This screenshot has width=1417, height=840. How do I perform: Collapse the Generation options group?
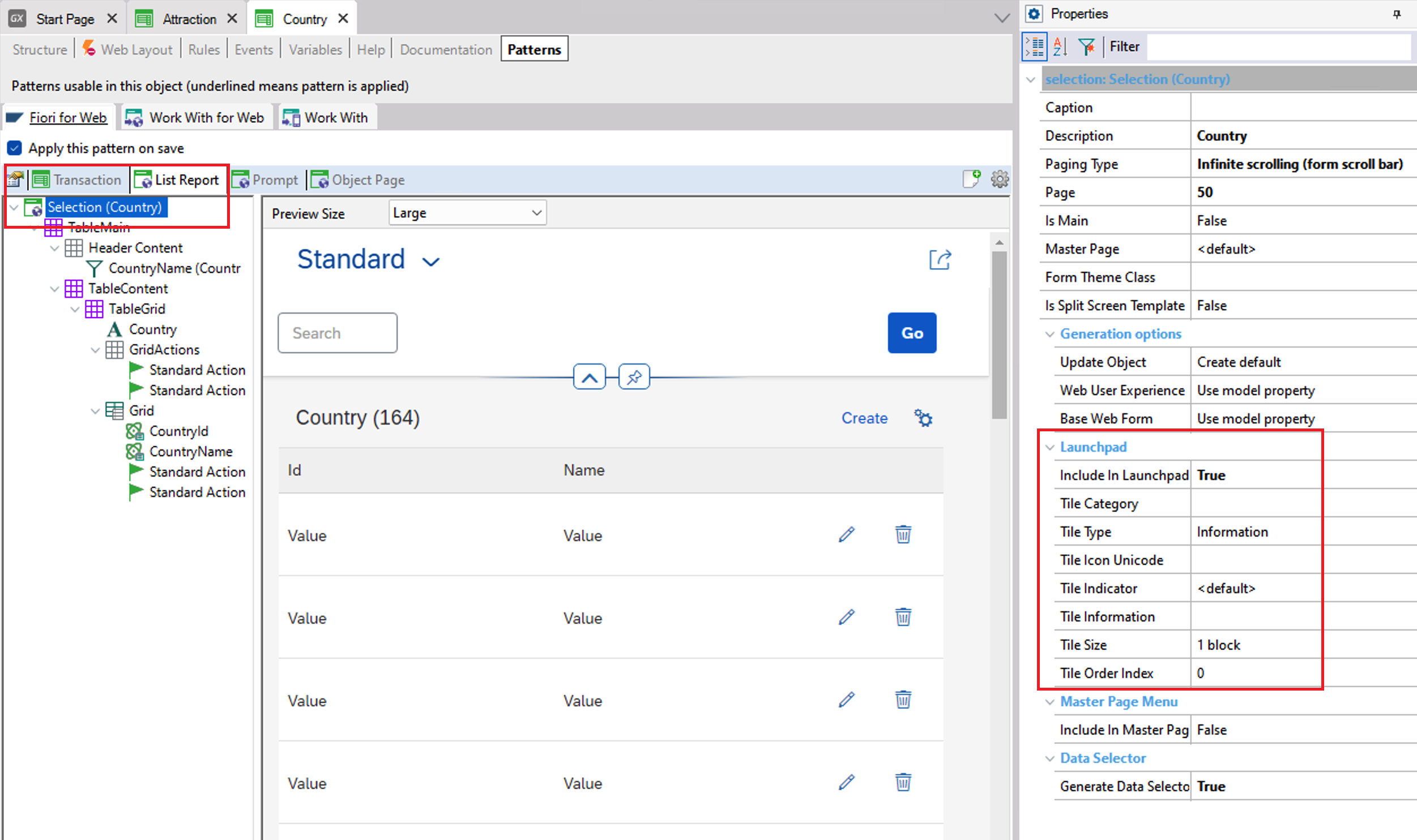pyautogui.click(x=1049, y=335)
